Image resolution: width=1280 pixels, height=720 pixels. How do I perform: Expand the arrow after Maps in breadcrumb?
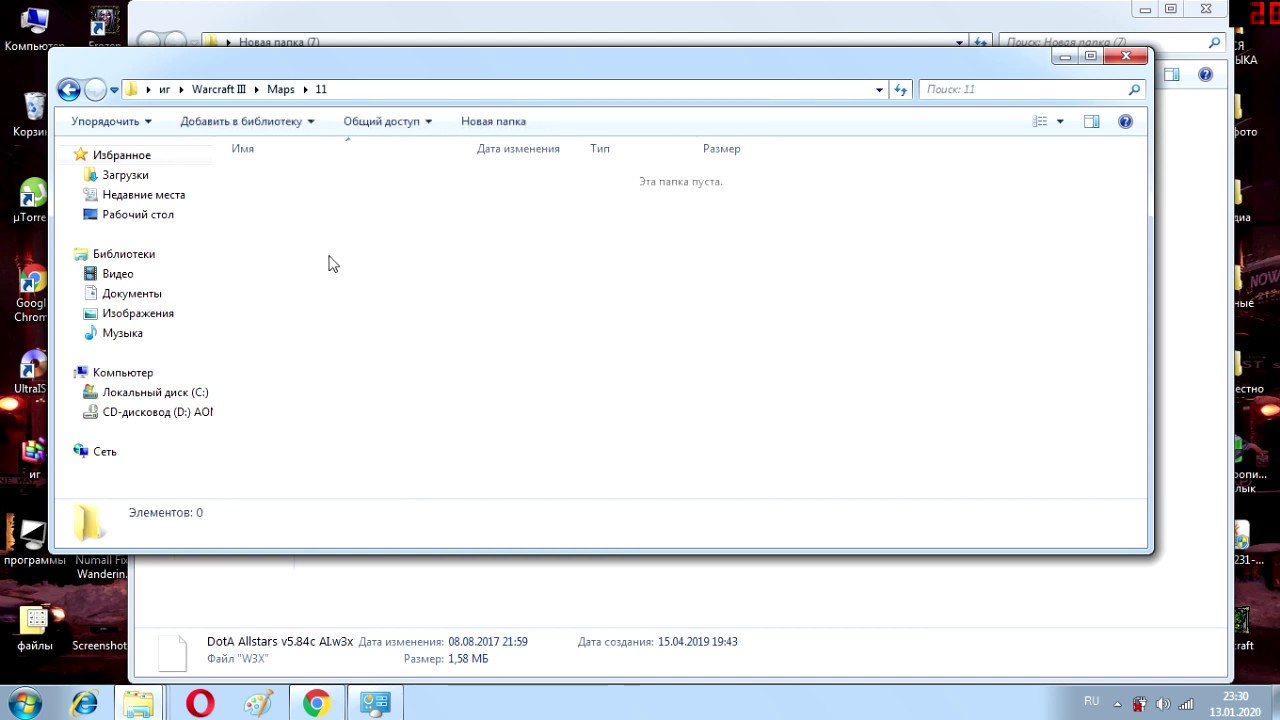pyautogui.click(x=305, y=90)
